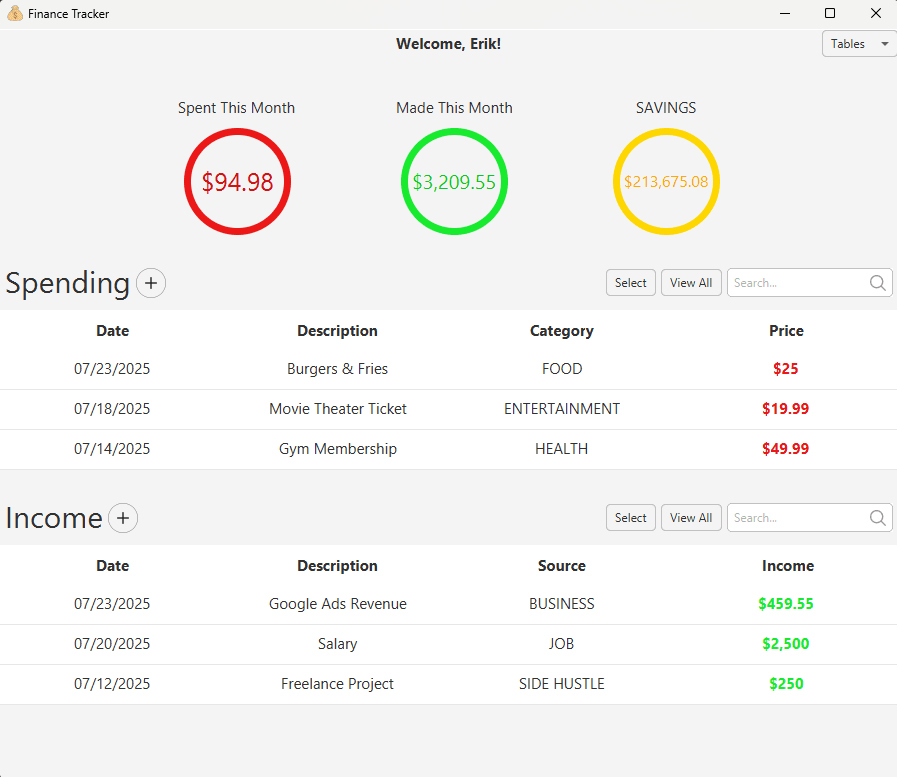The image size is (897, 777).
Task: Click the plus icon next to Income
Action: [123, 518]
